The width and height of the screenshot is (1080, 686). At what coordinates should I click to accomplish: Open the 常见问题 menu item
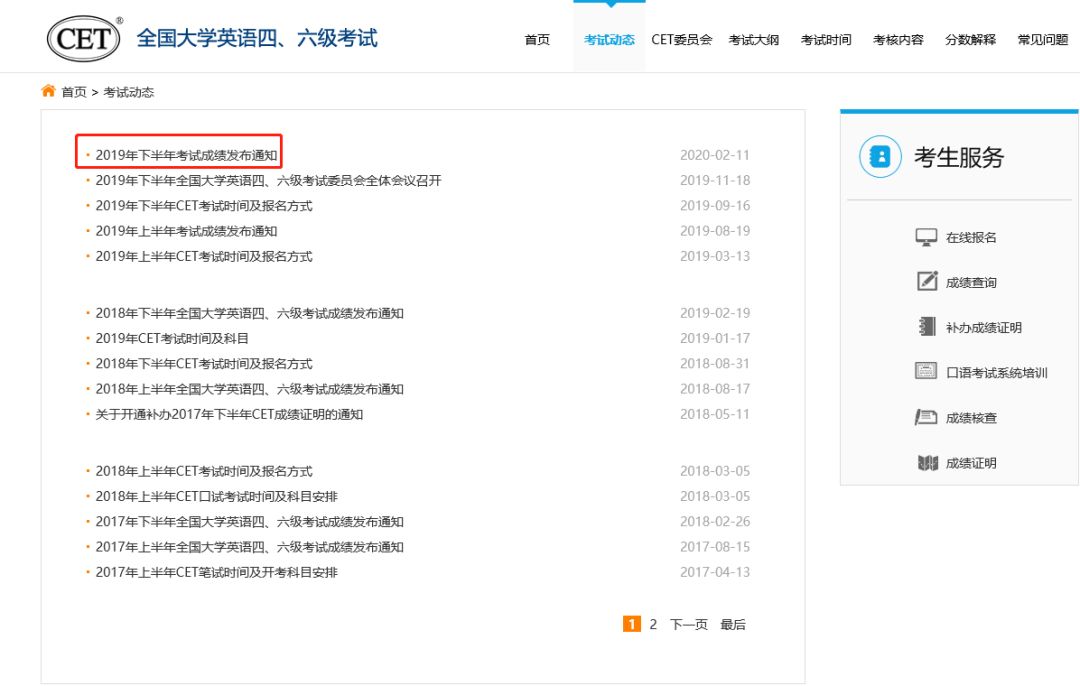coord(1041,40)
